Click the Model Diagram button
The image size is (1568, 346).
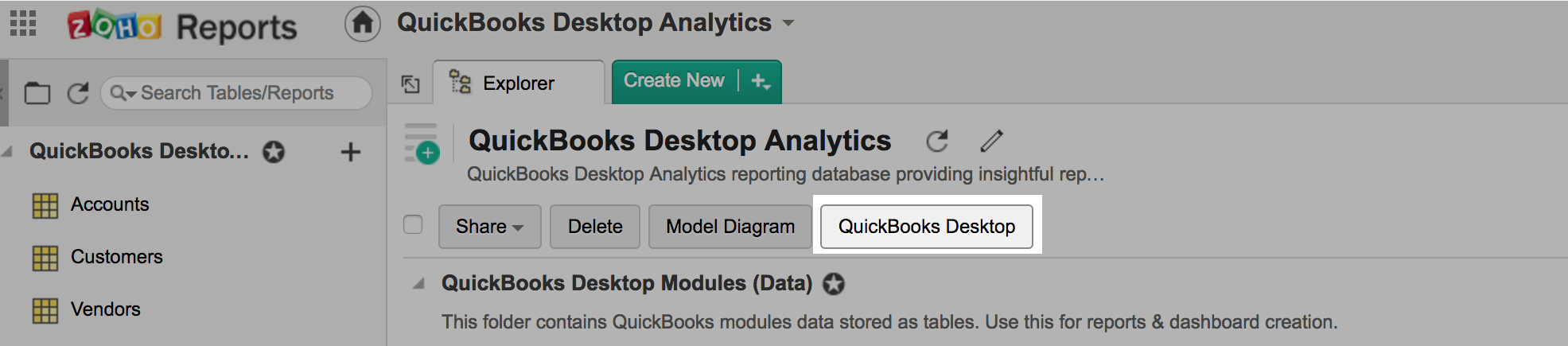pyautogui.click(x=730, y=227)
